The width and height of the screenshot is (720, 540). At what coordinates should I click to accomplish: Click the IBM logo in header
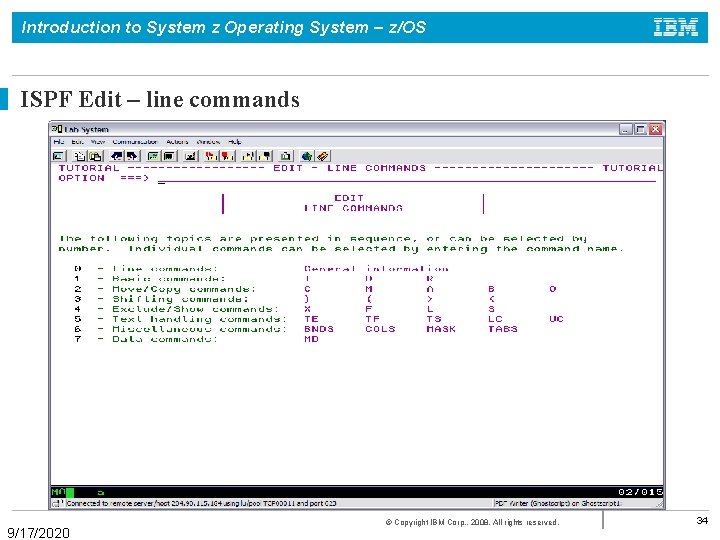coord(676,27)
